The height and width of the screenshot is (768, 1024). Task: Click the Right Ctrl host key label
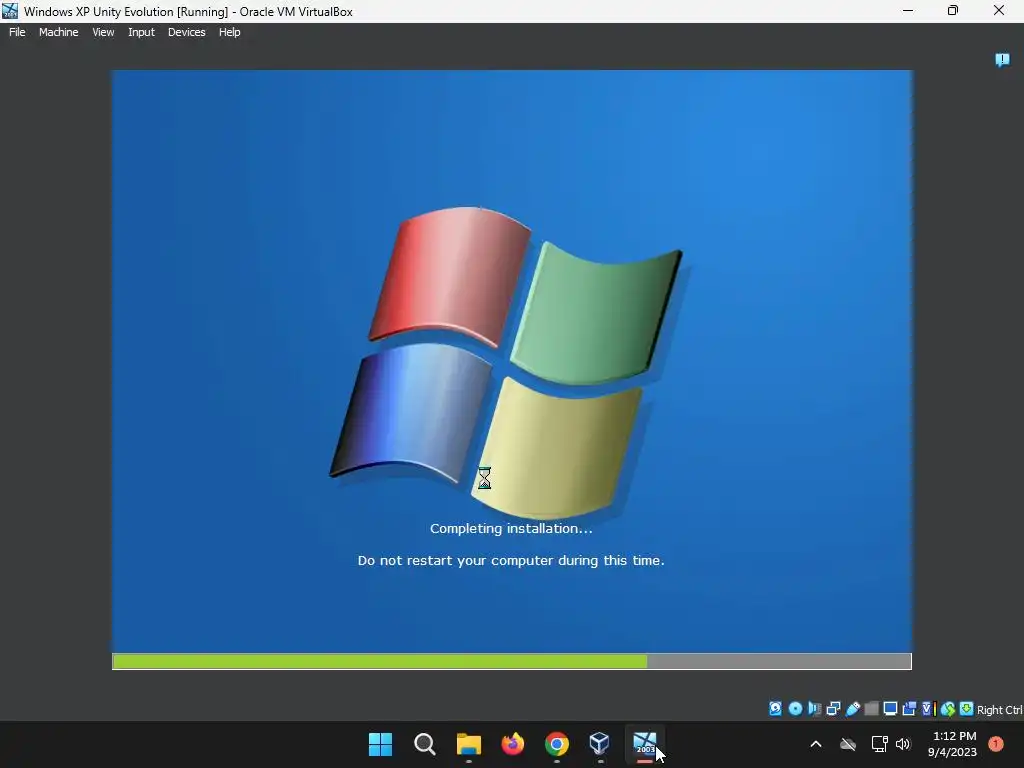coord(1000,710)
